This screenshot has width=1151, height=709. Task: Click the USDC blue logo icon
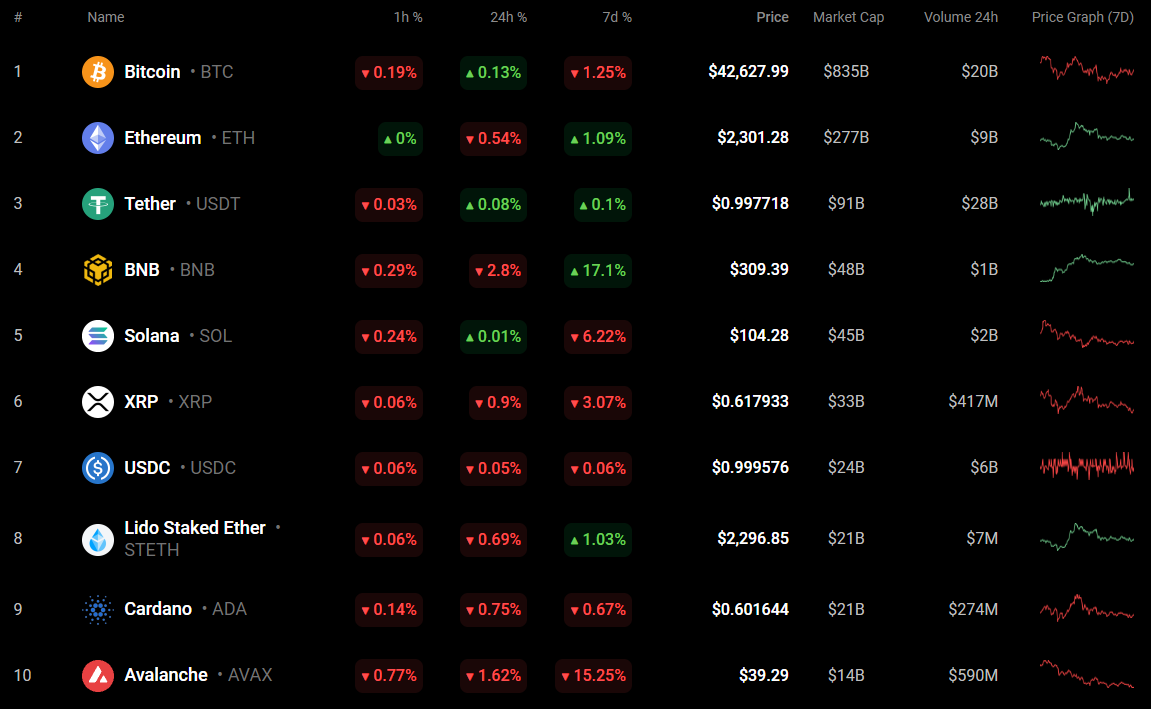pyautogui.click(x=98, y=468)
